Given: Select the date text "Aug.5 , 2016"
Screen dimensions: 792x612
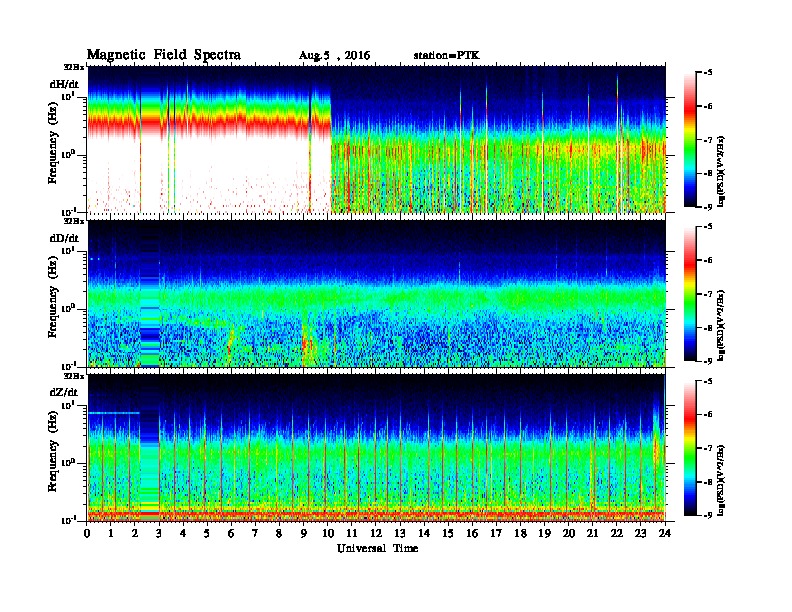Looking at the screenshot, I should 334,56.
